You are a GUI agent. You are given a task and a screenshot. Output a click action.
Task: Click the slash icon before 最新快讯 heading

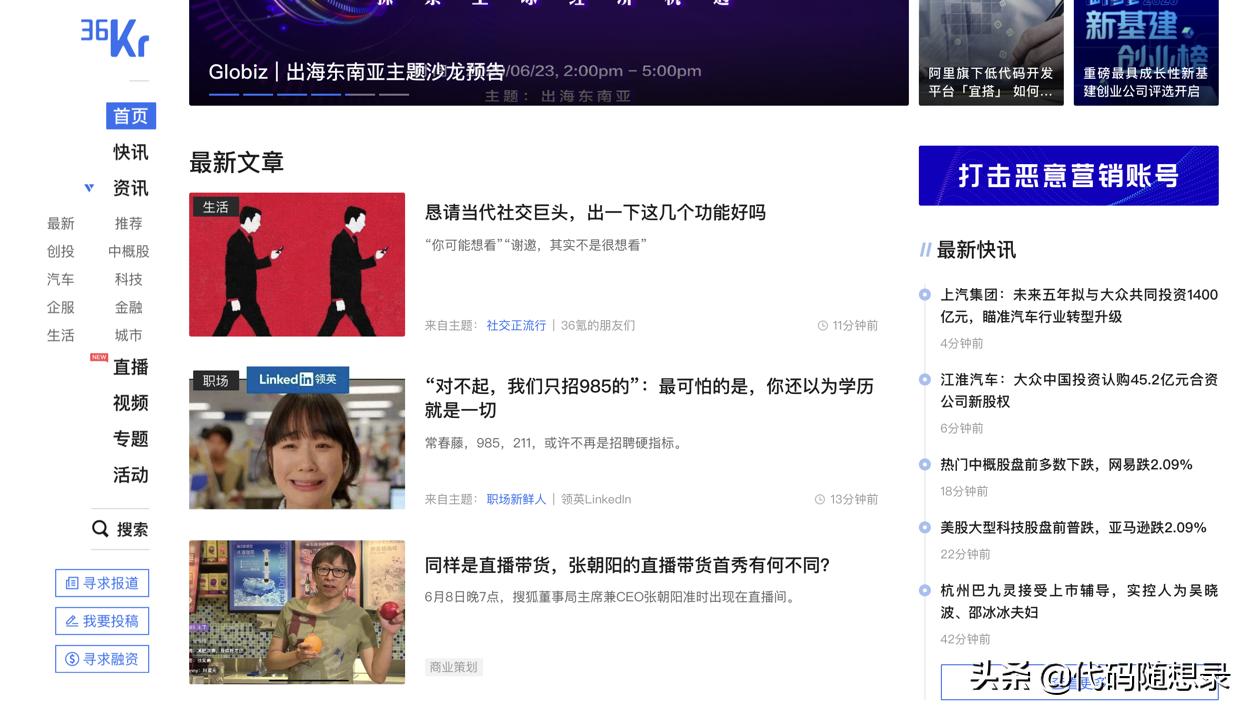pos(923,250)
